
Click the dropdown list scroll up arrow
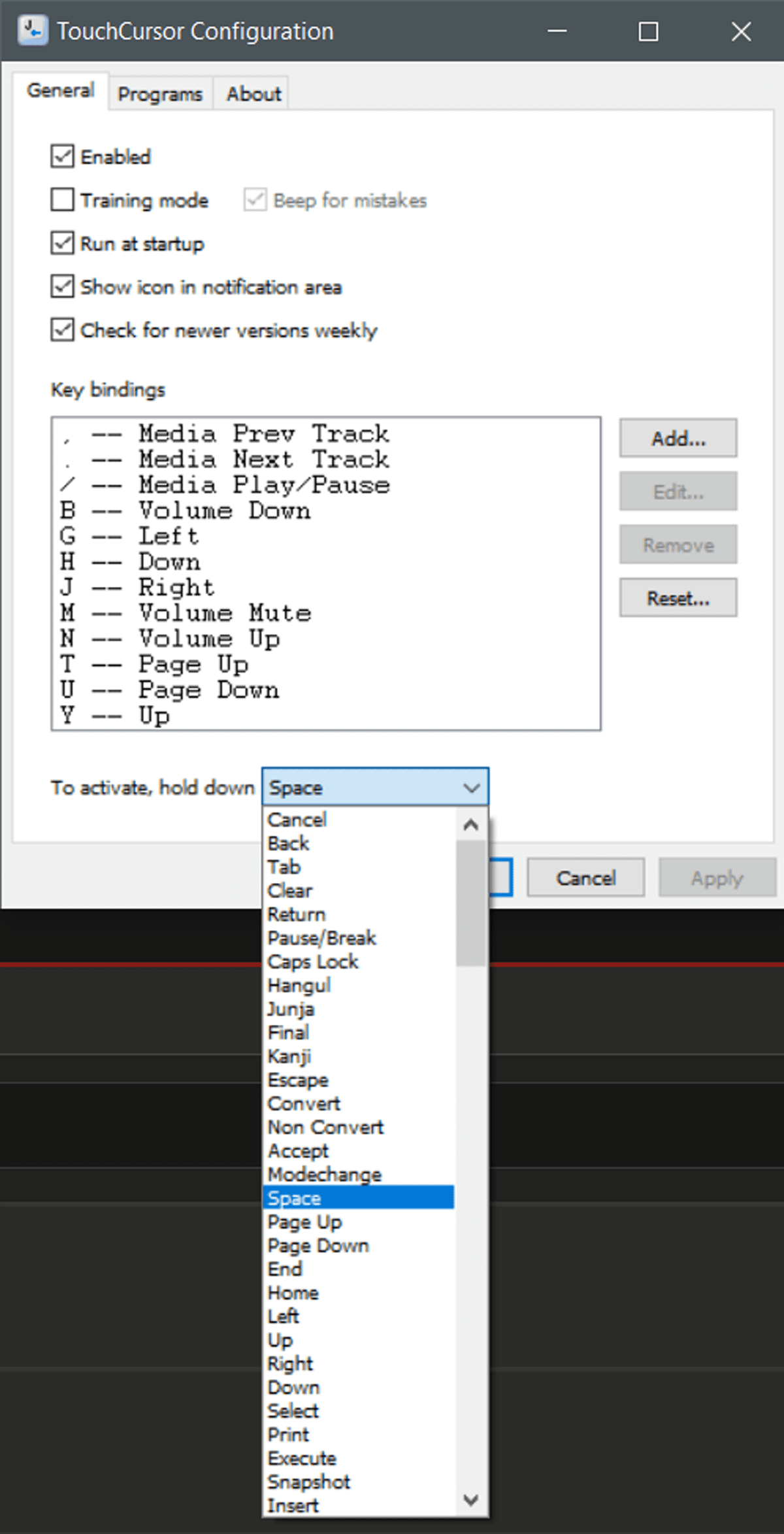pos(471,825)
